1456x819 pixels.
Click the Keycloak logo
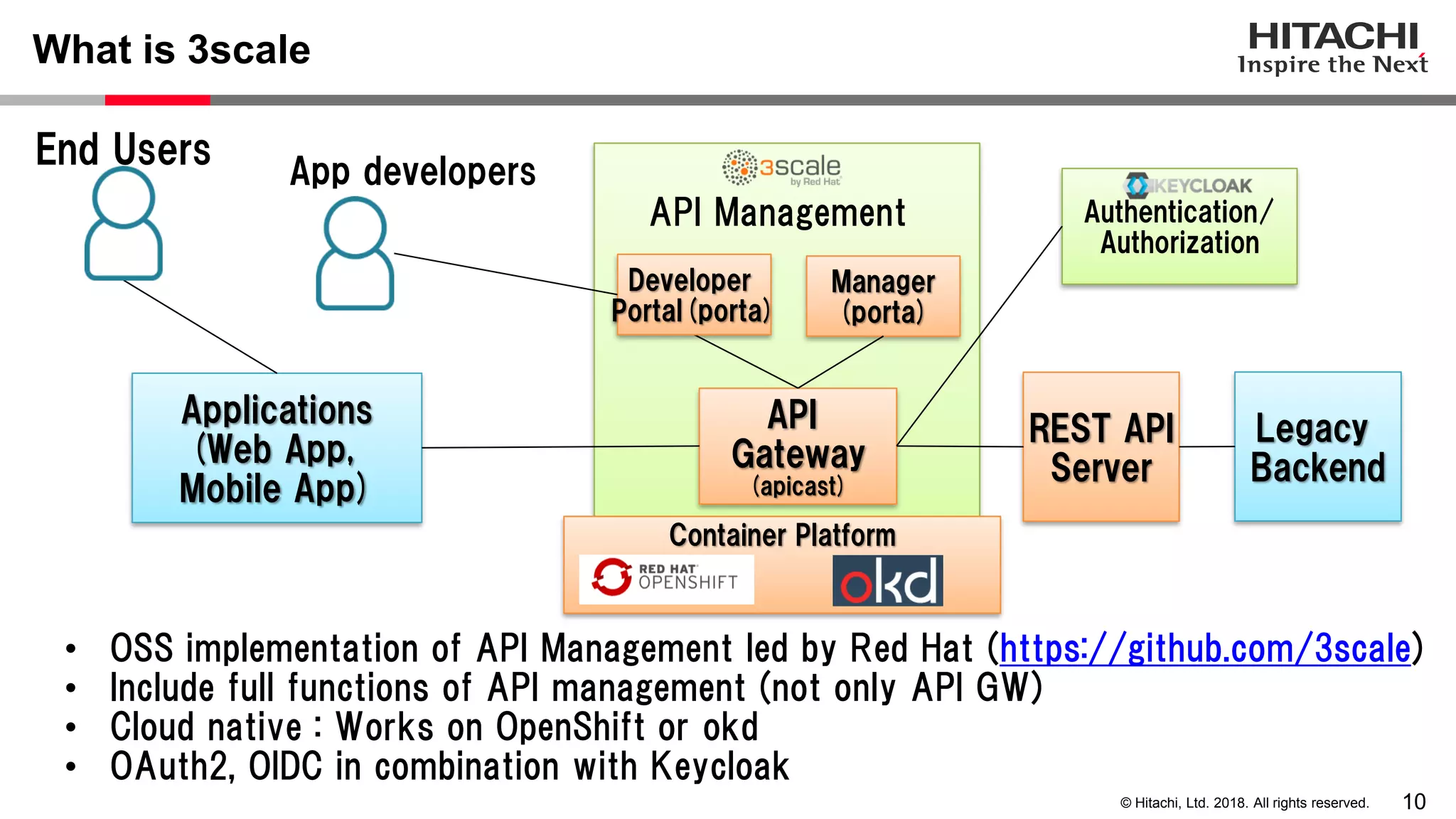click(x=1188, y=186)
